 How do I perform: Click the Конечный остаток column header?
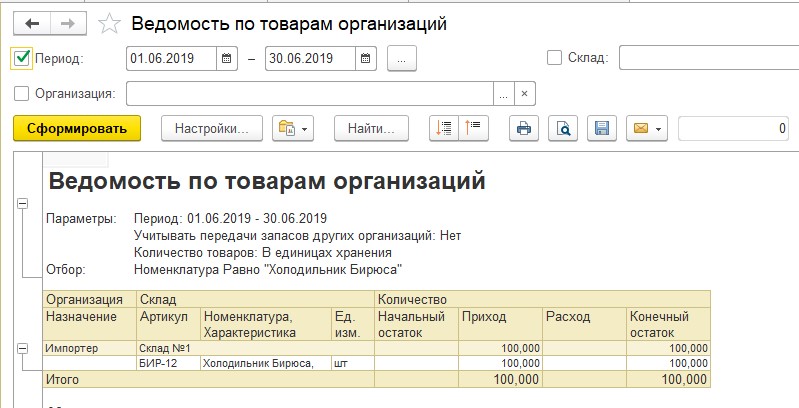[669, 324]
